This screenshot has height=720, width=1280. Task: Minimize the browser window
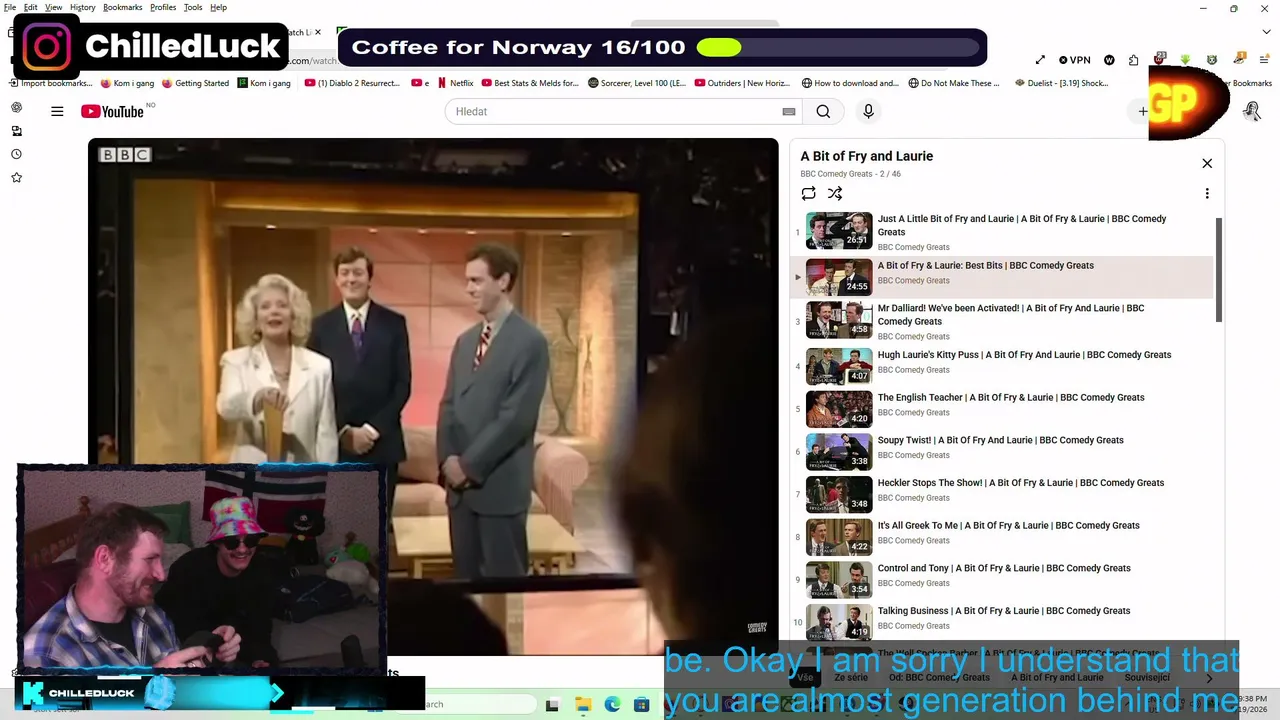point(1204,8)
